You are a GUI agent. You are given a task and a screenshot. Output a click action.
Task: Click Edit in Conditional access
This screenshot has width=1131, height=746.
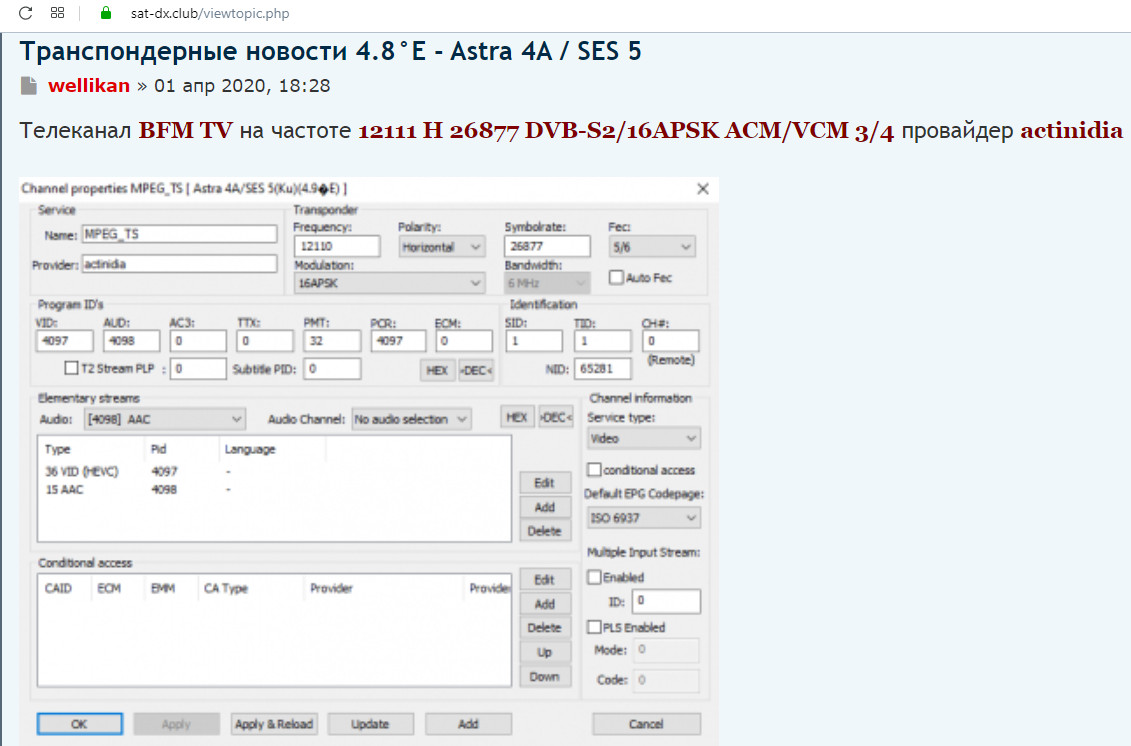pos(545,579)
